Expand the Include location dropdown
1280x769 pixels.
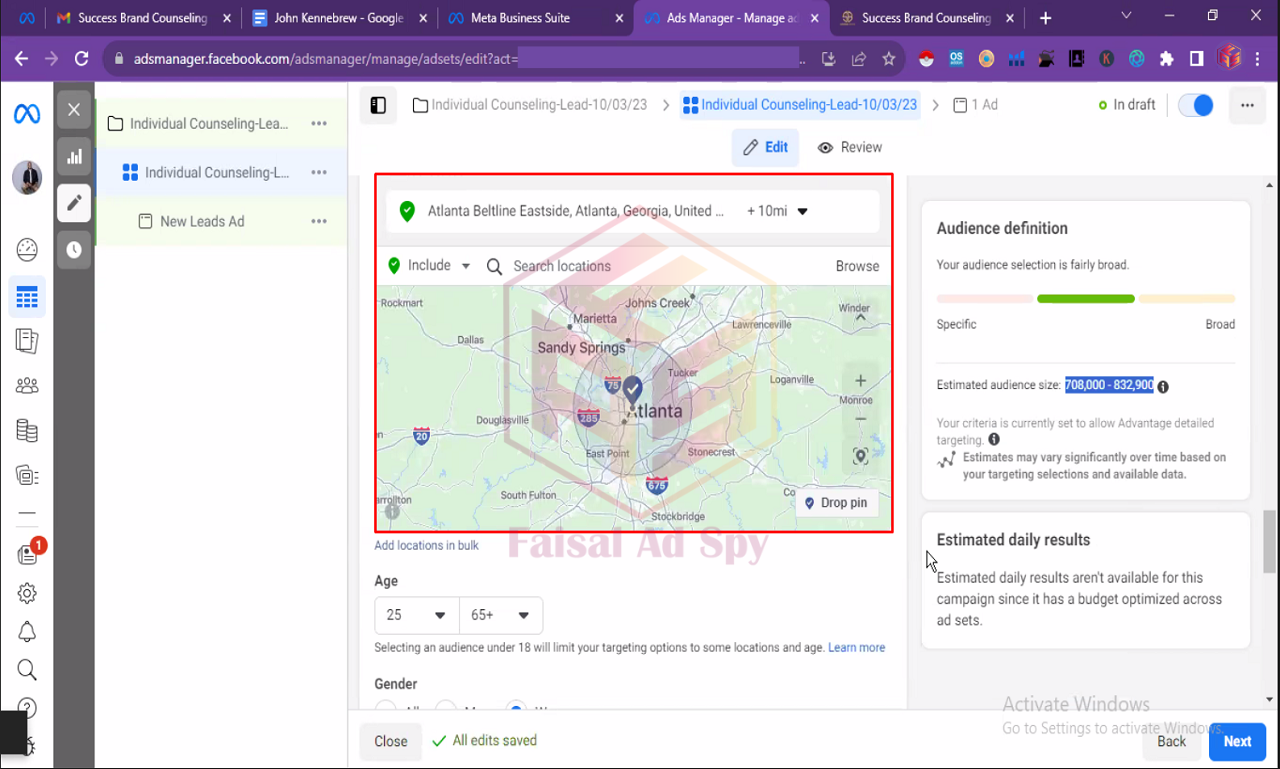click(x=429, y=266)
